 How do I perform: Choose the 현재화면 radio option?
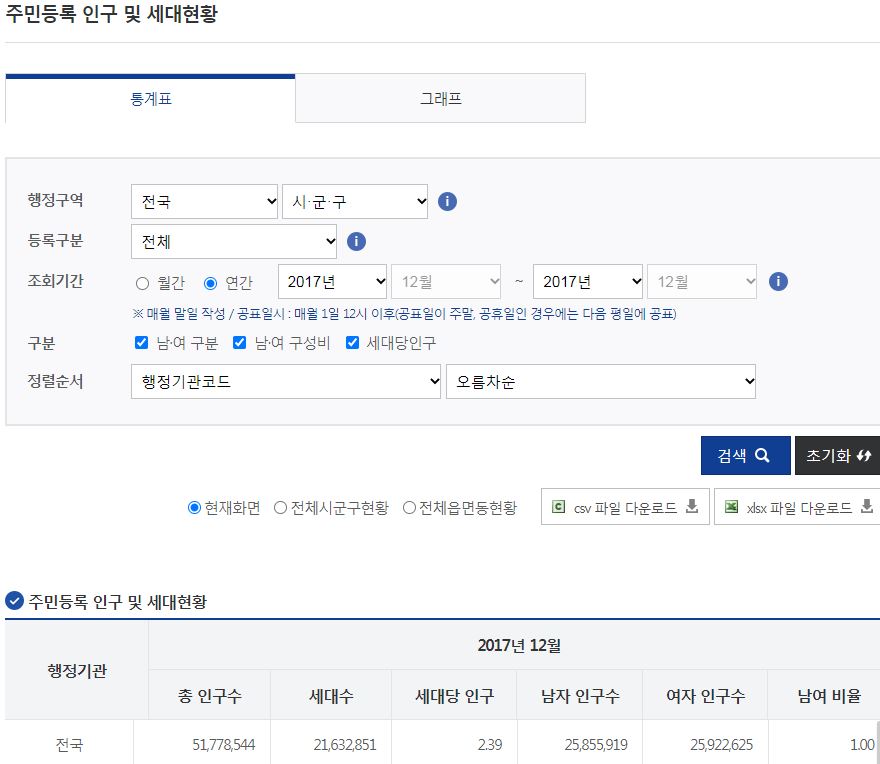pyautogui.click(x=194, y=507)
